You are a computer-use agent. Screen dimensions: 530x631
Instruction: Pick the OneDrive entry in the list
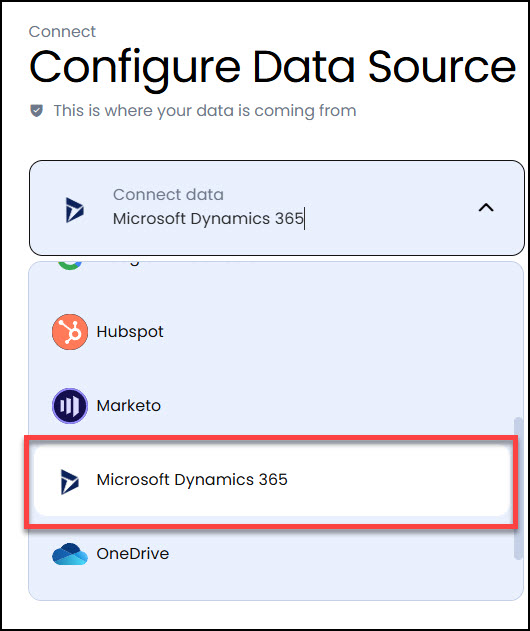click(x=133, y=554)
